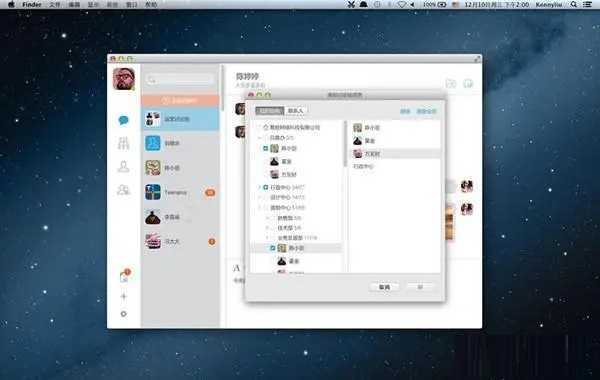This screenshot has width=600, height=380.
Task: Open the single-person contacts icon in sidebar
Action: [123, 166]
